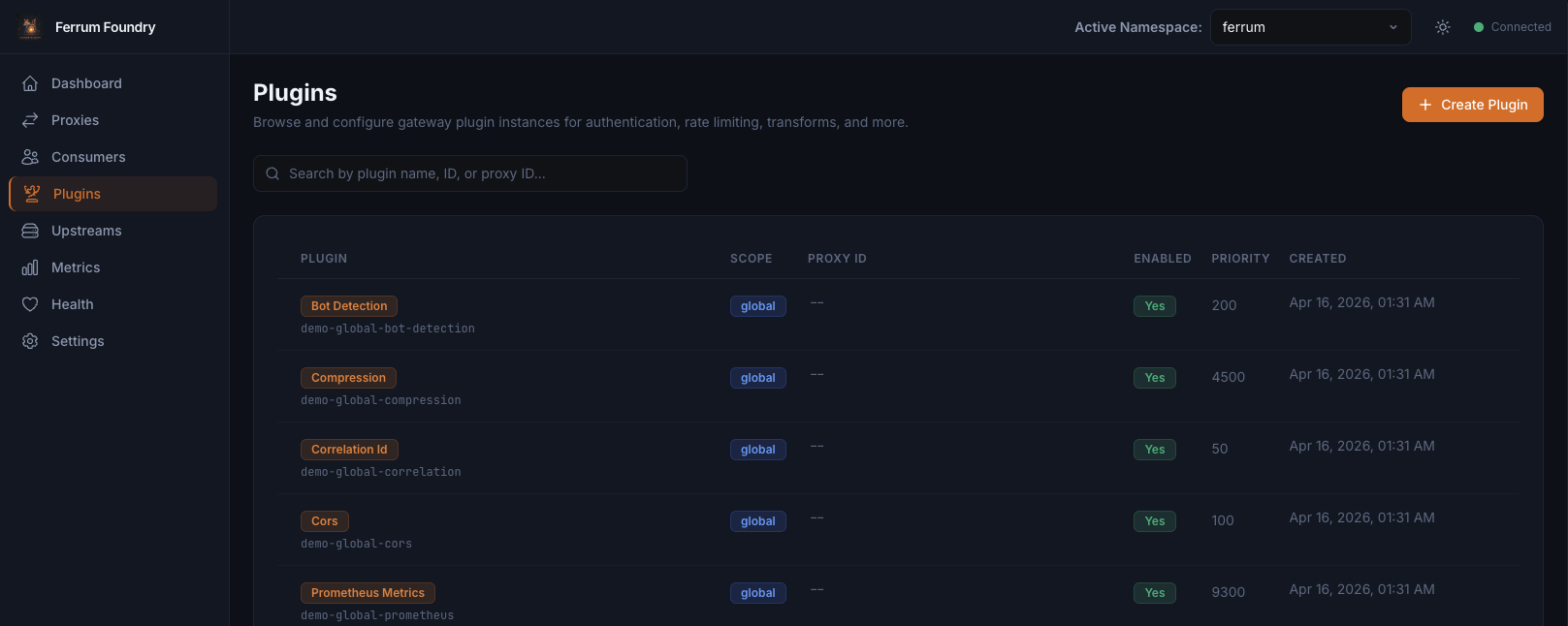
Task: Click priority value 100
Action: 1223,520
